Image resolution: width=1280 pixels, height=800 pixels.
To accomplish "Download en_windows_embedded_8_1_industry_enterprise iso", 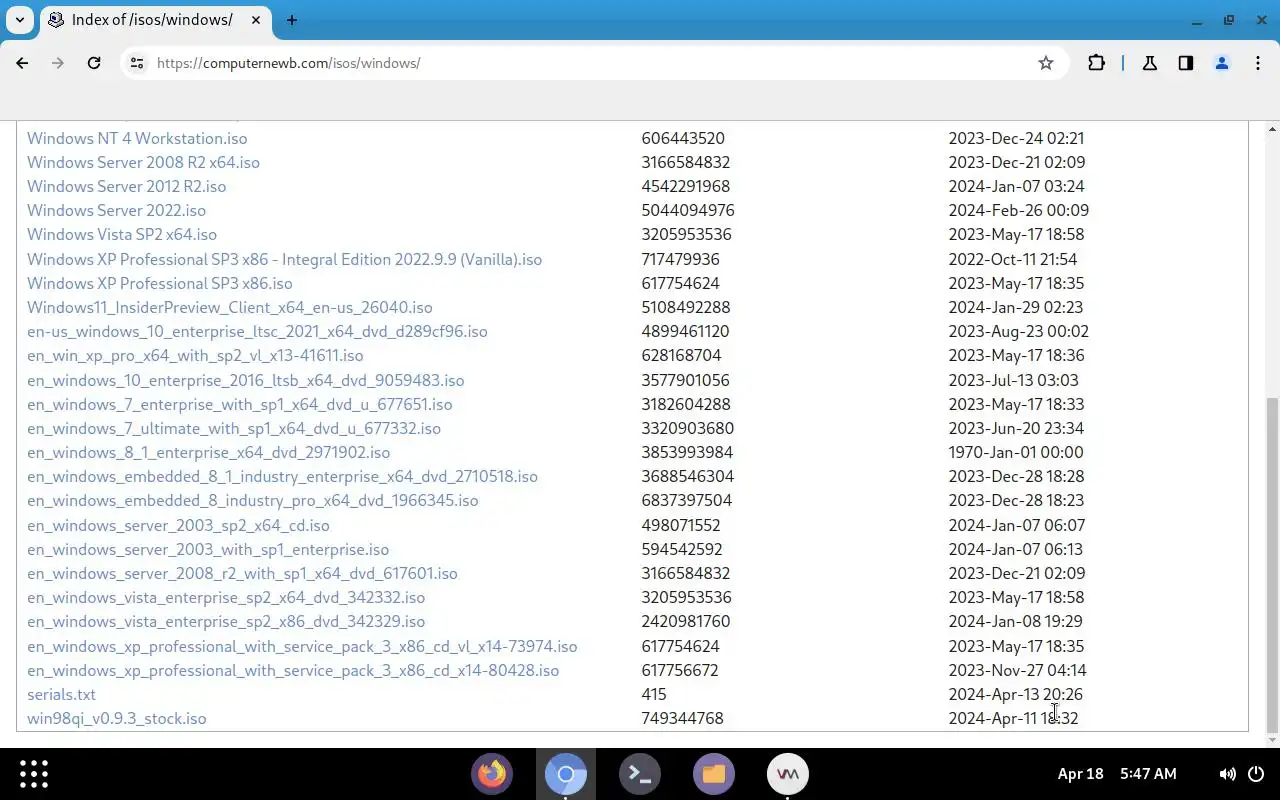I will 282,476.
